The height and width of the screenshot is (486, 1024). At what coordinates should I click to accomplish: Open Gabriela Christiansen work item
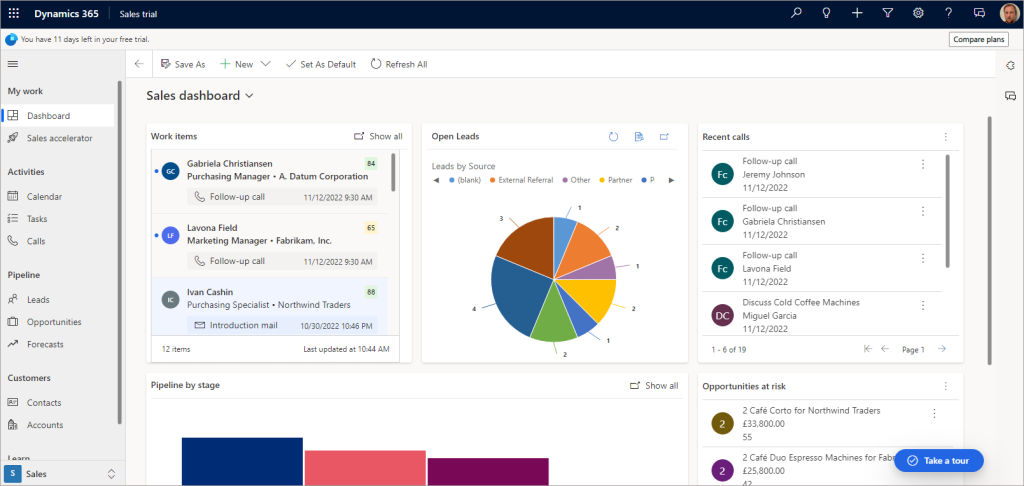pos(269,182)
